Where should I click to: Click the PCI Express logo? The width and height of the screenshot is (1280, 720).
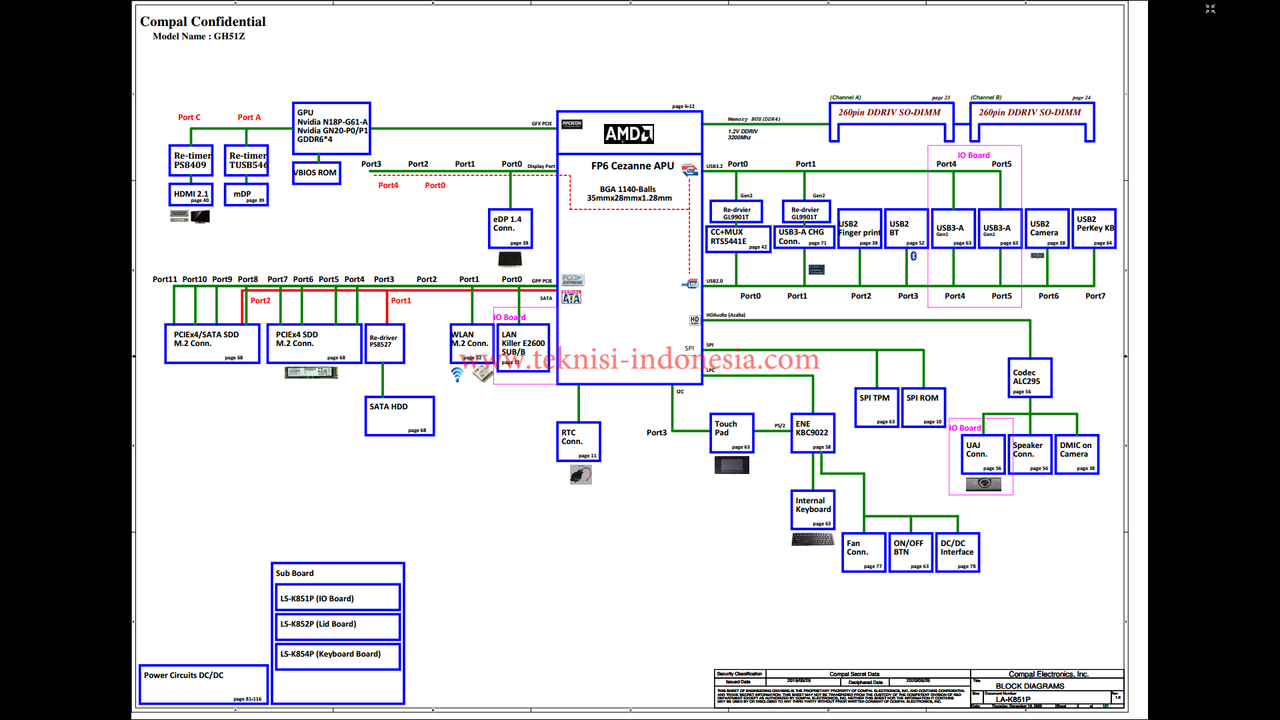coord(573,280)
